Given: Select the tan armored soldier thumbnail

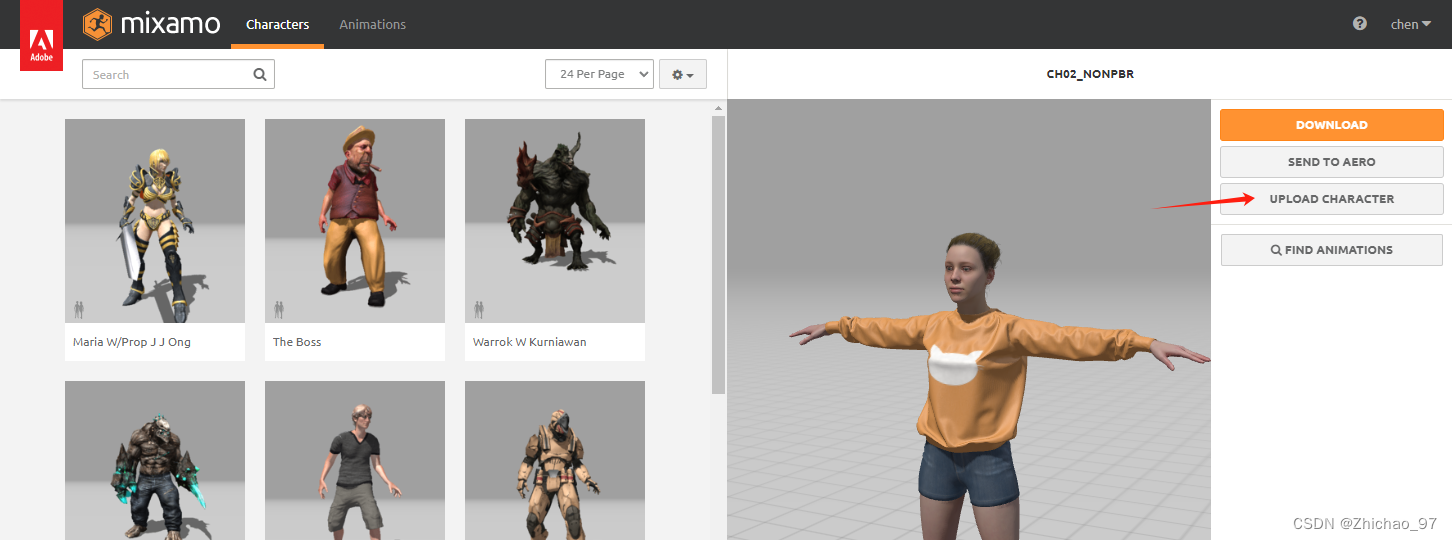Looking at the screenshot, I should tap(555, 460).
